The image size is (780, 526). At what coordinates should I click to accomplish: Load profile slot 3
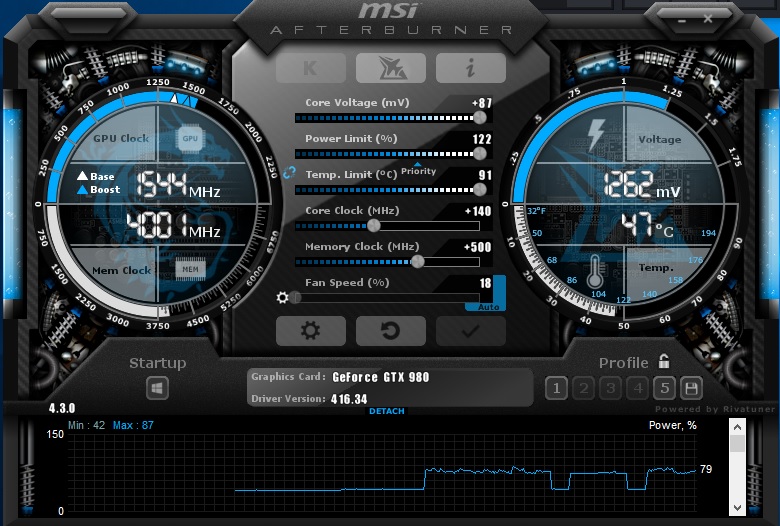click(610, 388)
